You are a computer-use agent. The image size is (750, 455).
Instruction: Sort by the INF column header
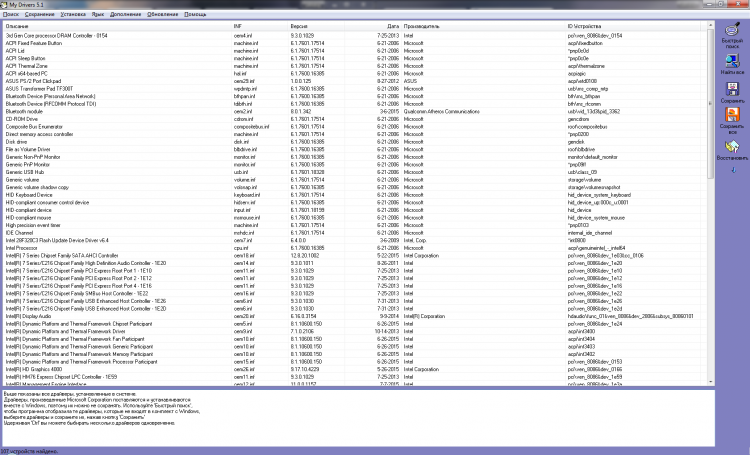pyautogui.click(x=260, y=26)
